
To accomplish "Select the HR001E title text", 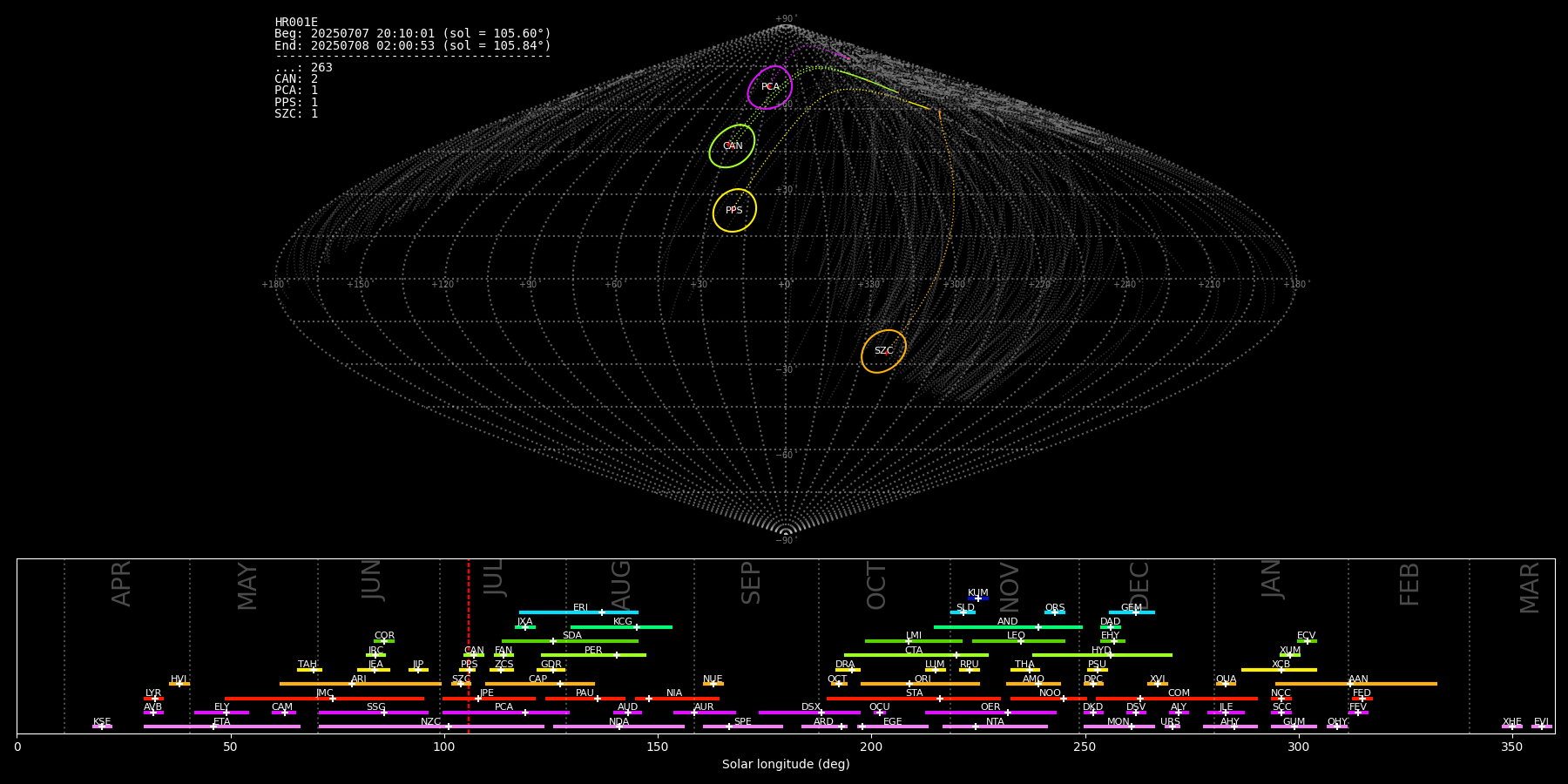I will pos(296,23).
